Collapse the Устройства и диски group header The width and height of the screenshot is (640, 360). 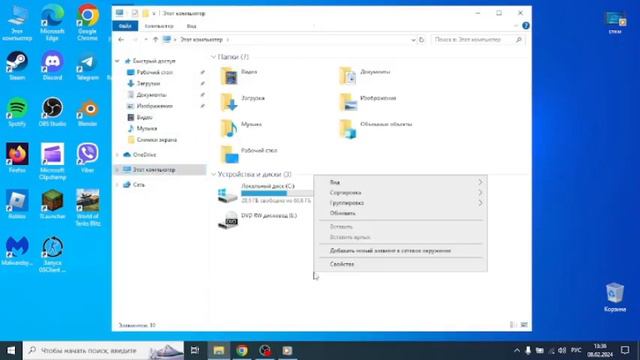213,174
